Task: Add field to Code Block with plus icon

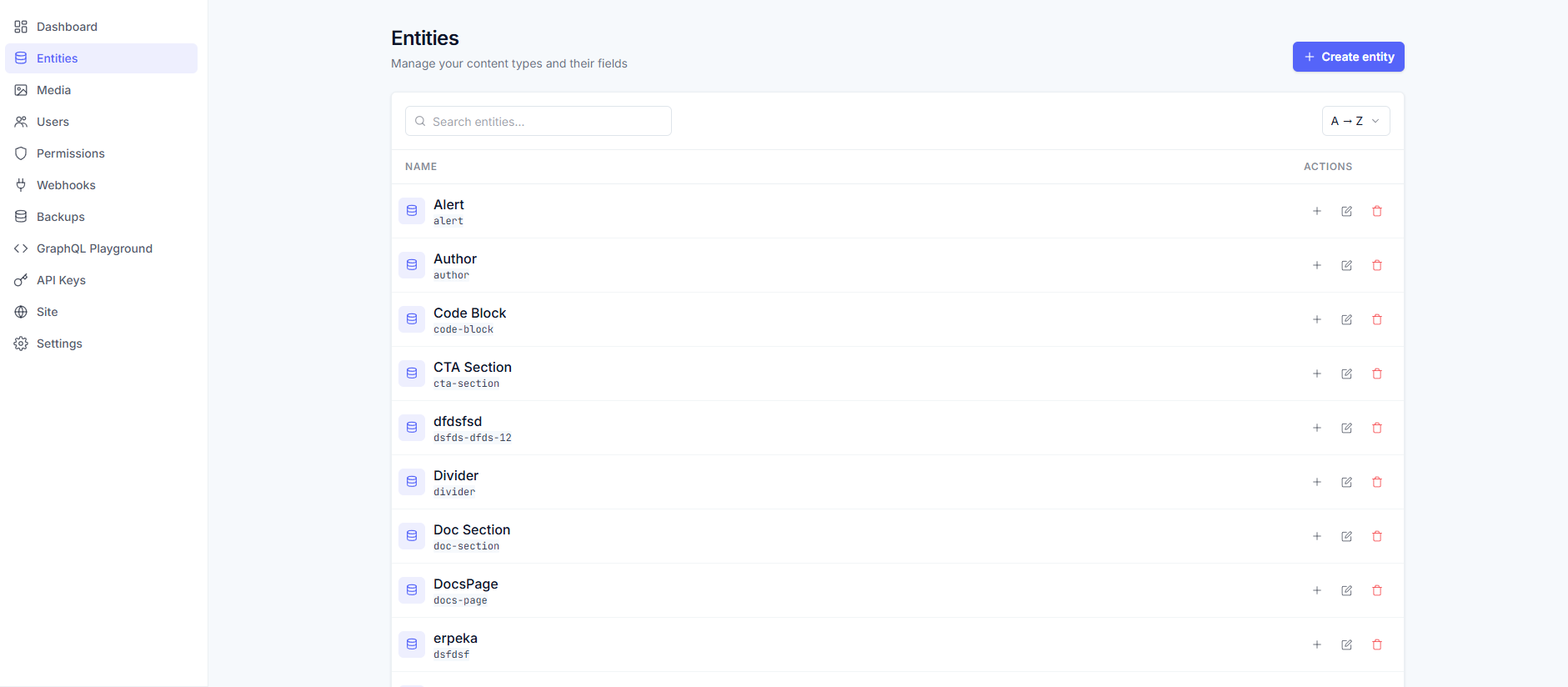Action: 1317,319
